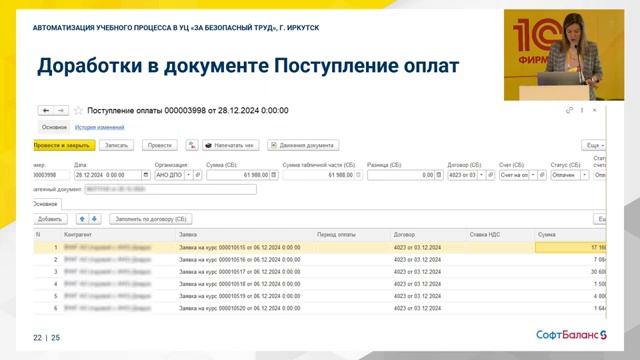Open the vertical dots window menu
The width and height of the screenshot is (640, 360).
pos(582,110)
